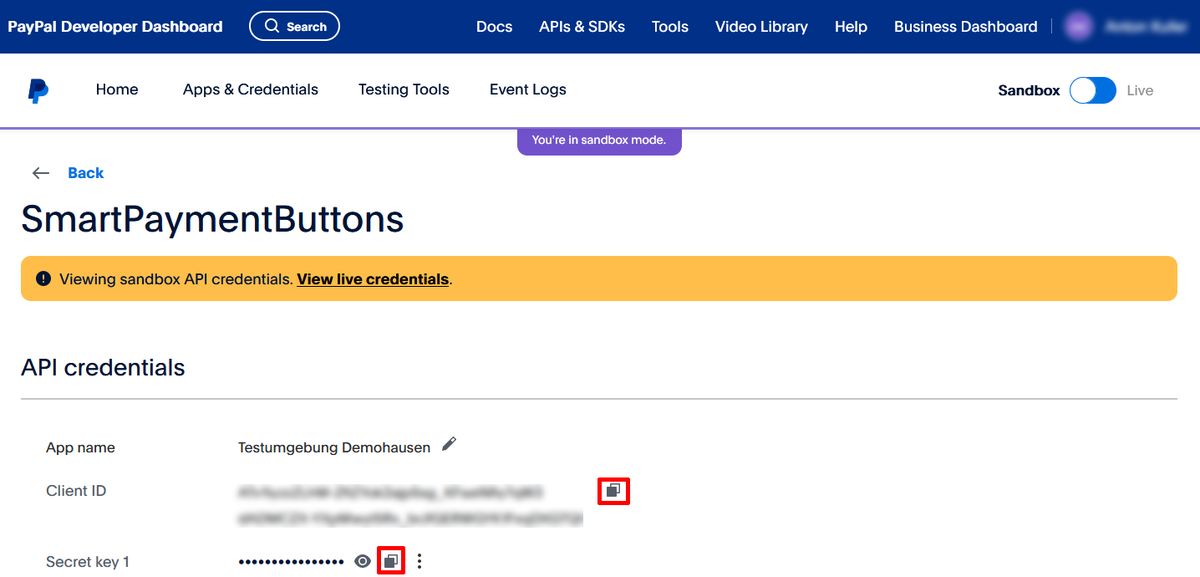Viewport: 1200px width, 577px height.
Task: Select the Home tab
Action: point(117,90)
